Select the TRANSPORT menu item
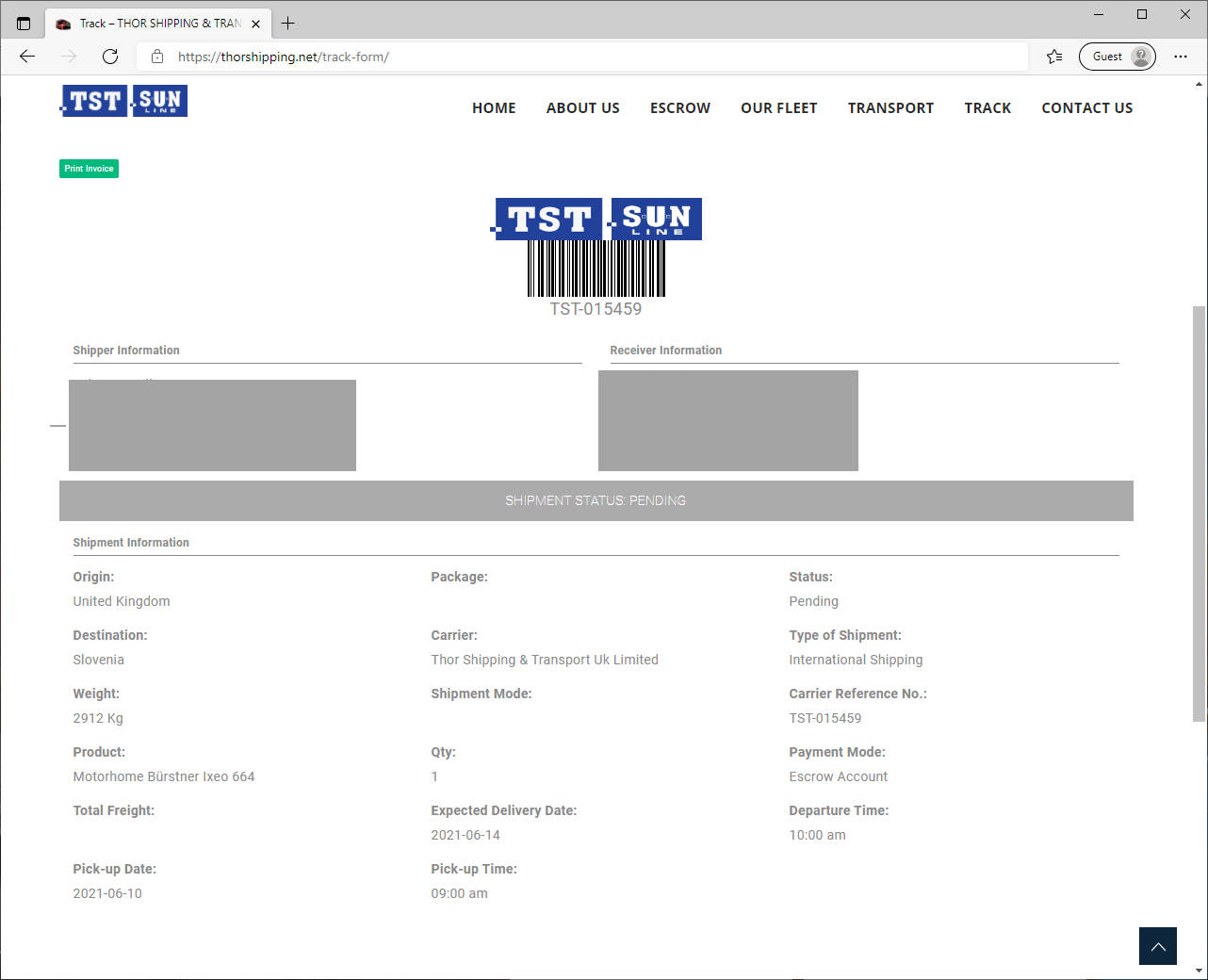 tap(890, 108)
